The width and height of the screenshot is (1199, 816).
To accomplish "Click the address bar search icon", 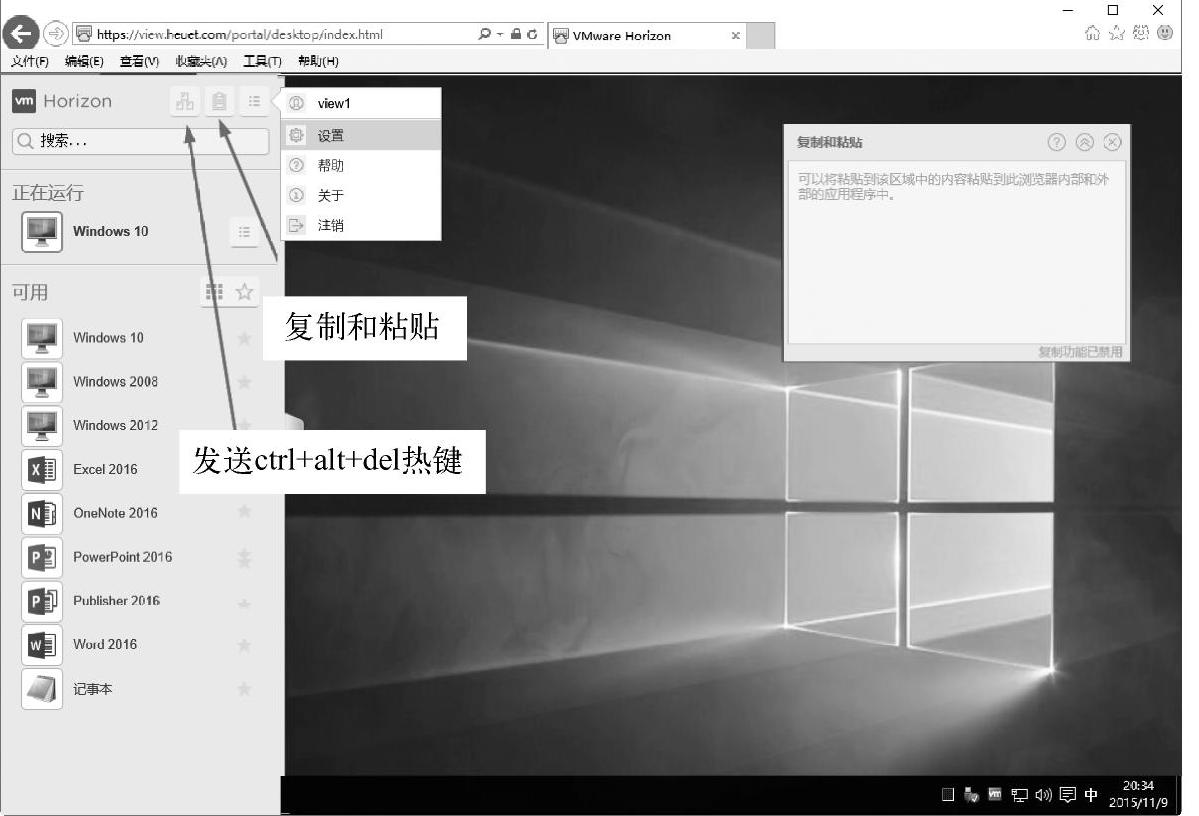I will click(484, 34).
